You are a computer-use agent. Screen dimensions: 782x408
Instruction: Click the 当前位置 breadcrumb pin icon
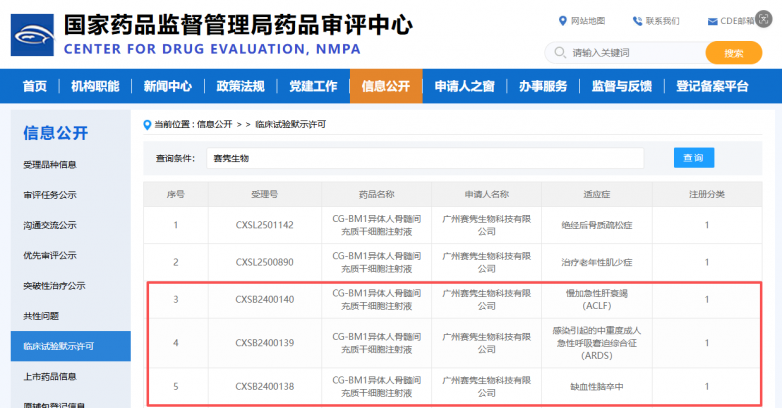click(x=148, y=124)
